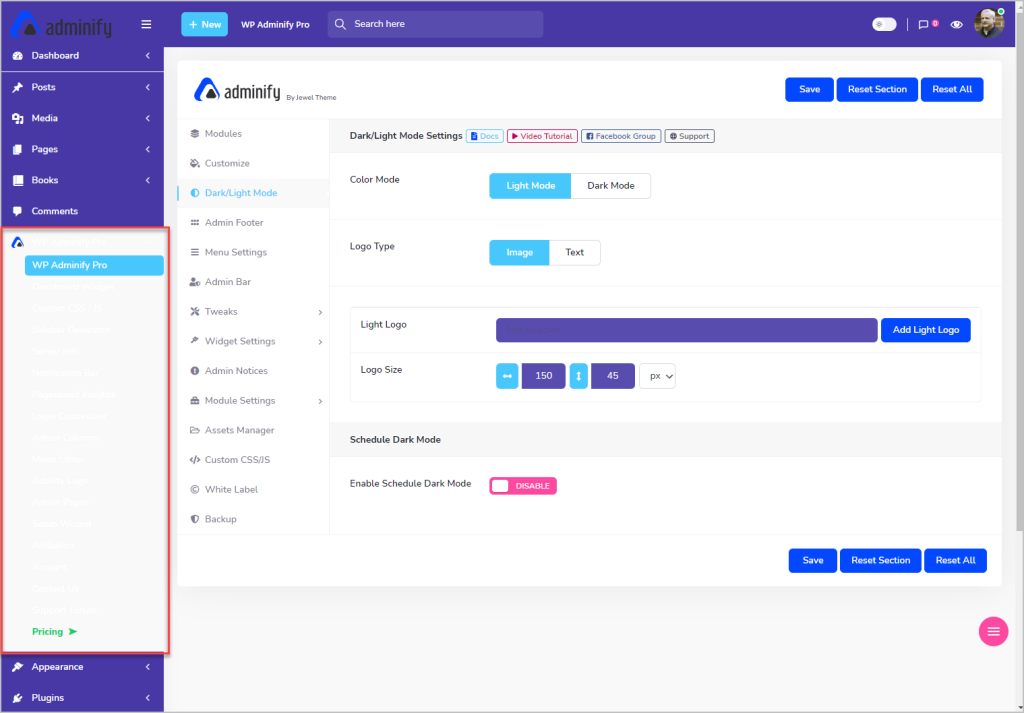The image size is (1024, 713).
Task: Open Plugins in the sidebar menu
Action: click(82, 698)
